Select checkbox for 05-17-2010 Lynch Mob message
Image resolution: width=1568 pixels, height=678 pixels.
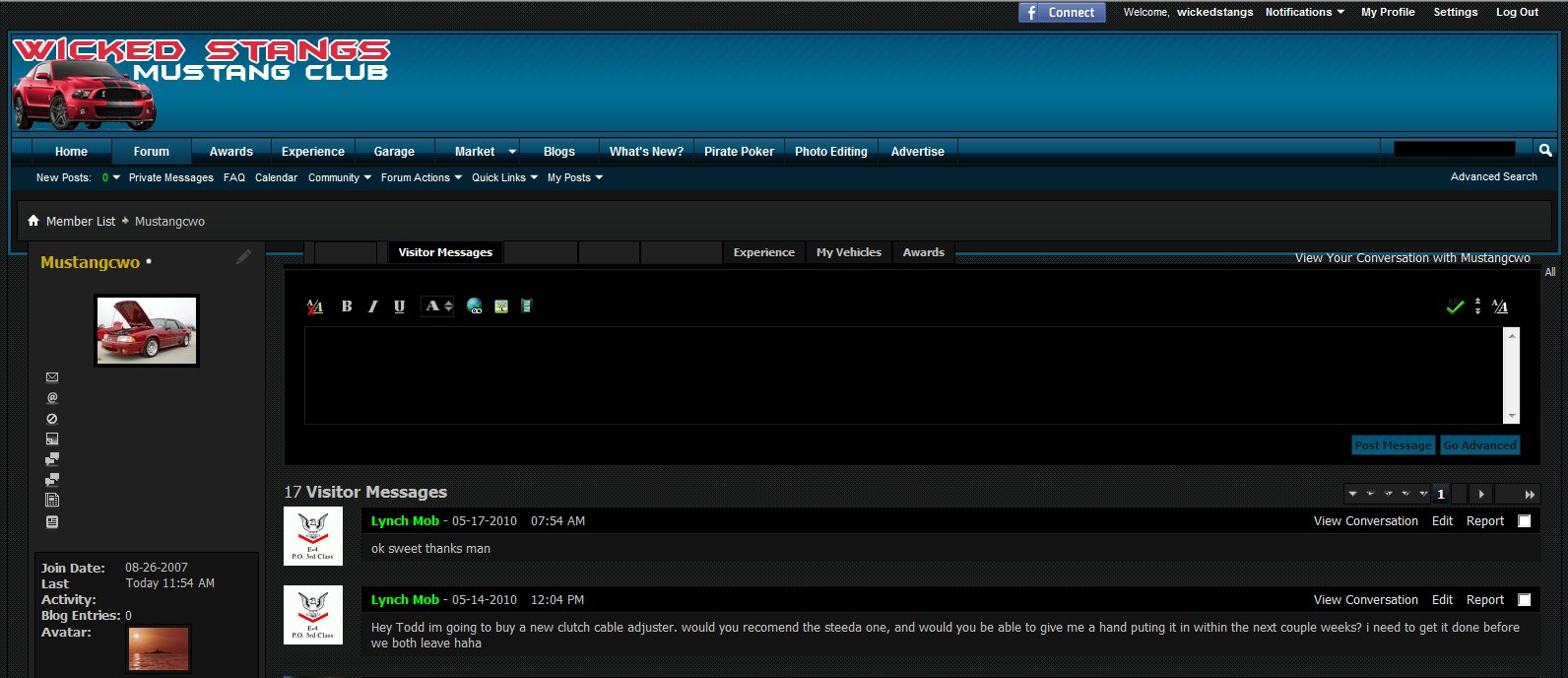tap(1525, 521)
